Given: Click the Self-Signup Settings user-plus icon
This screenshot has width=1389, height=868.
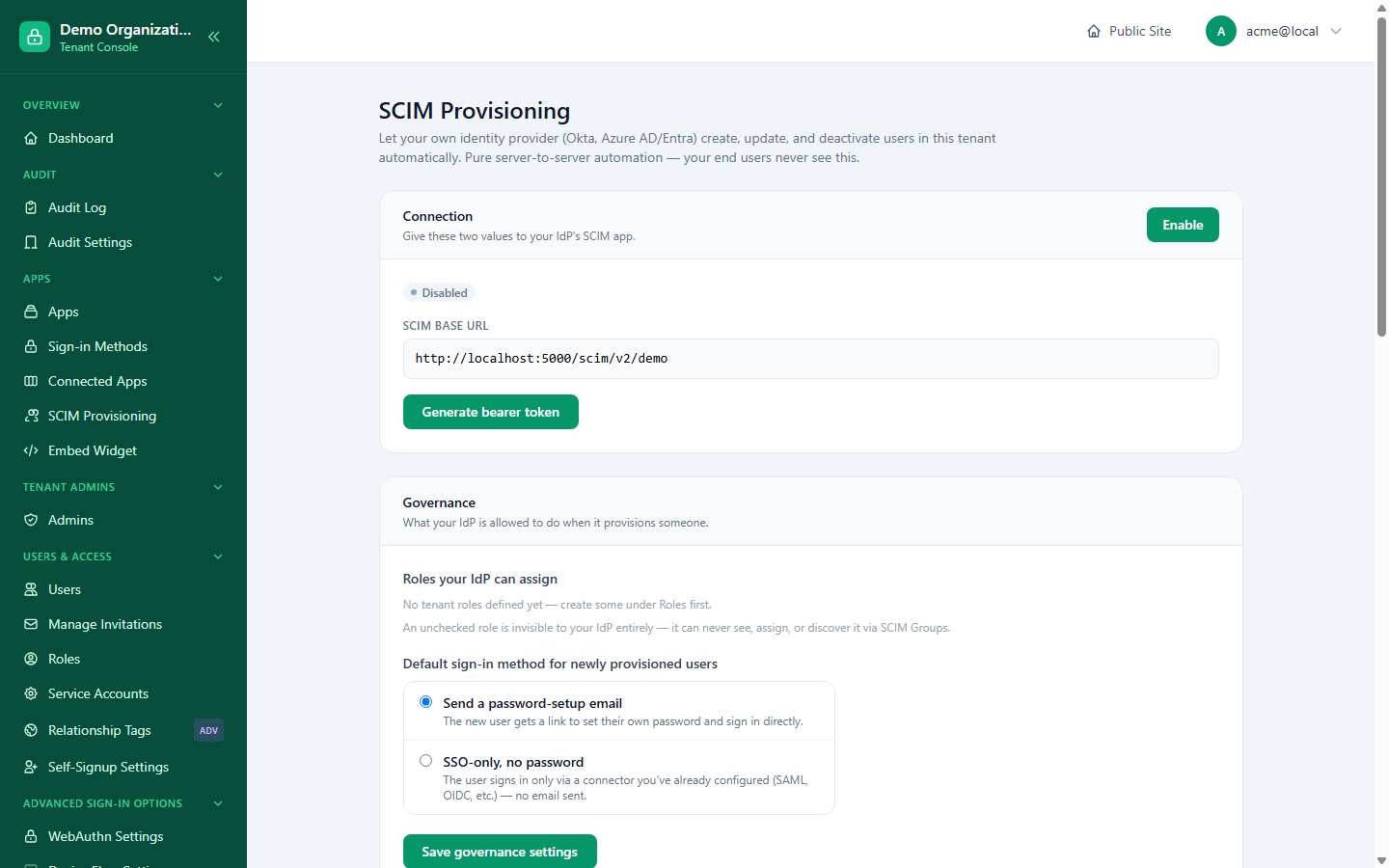Looking at the screenshot, I should coord(31,767).
